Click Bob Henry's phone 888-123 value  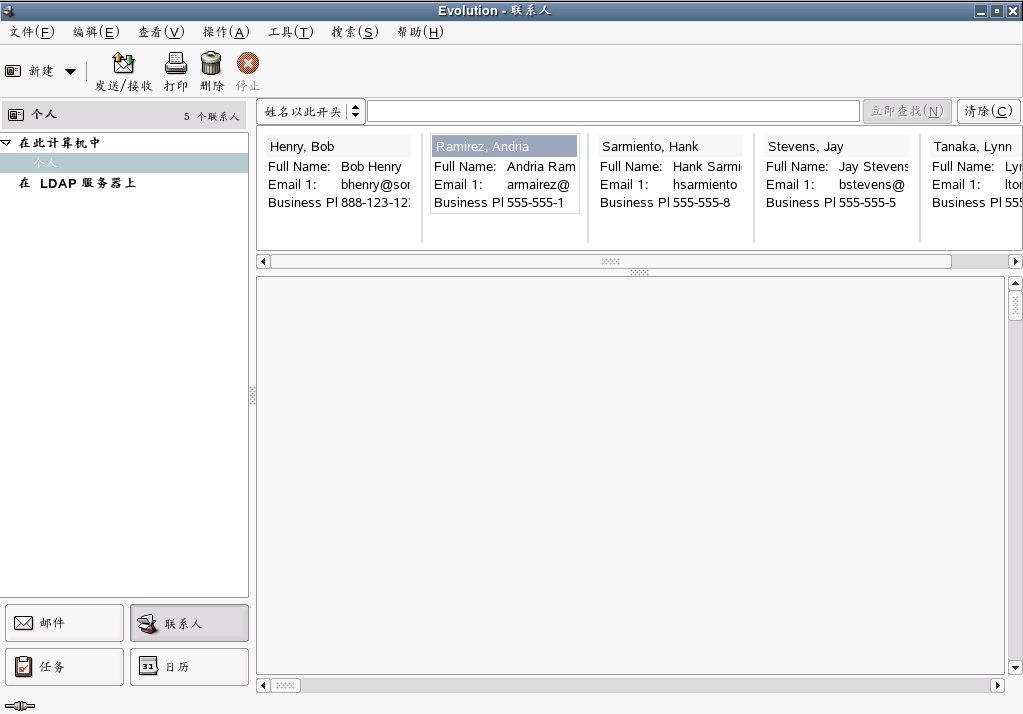(375, 202)
